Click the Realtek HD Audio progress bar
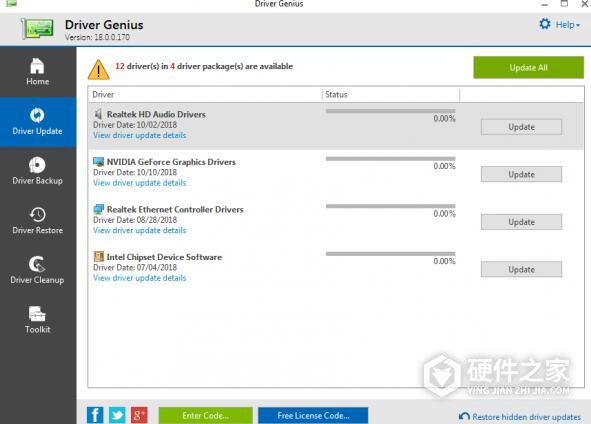 (x=390, y=111)
